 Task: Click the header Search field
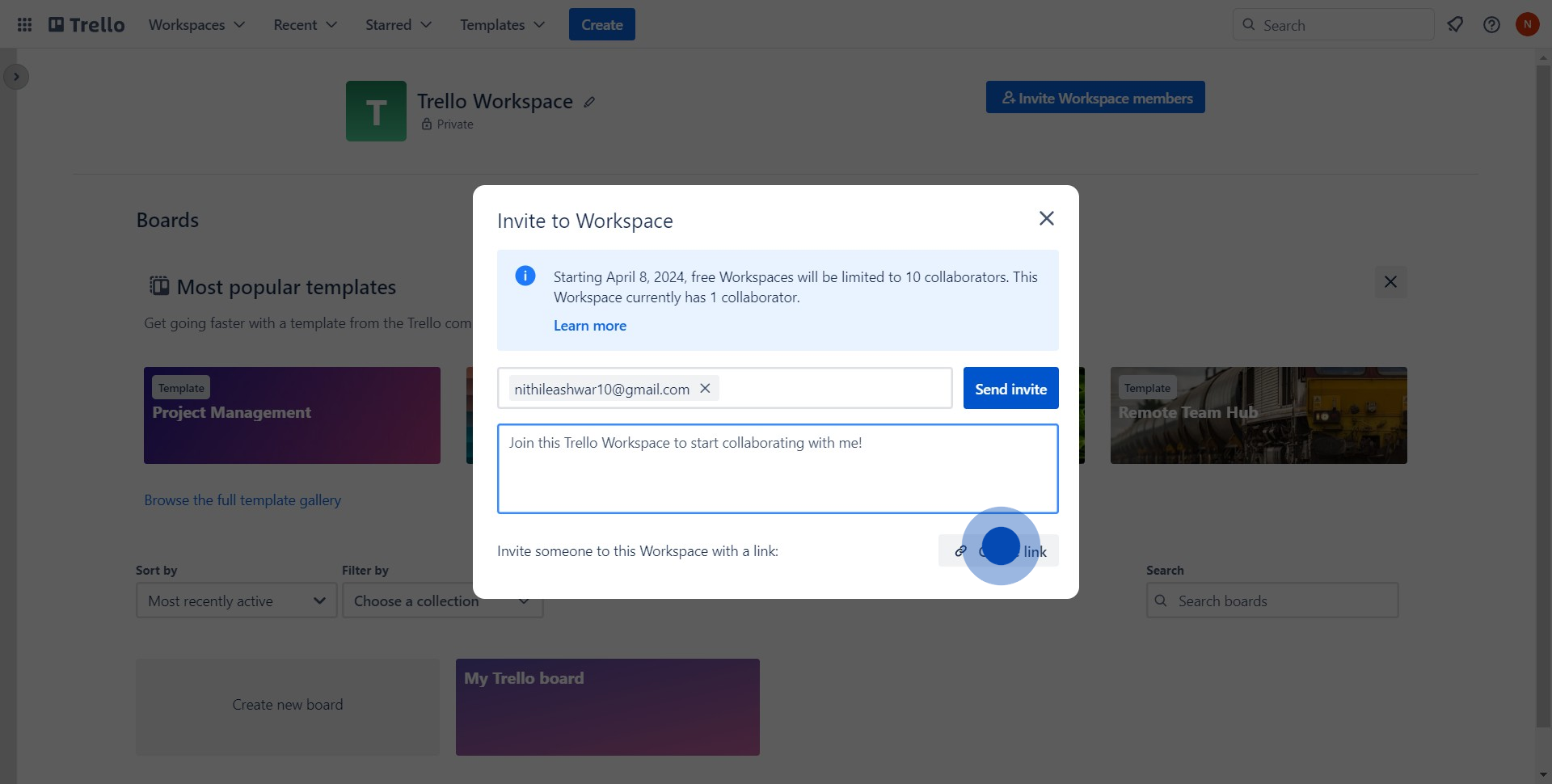[x=1333, y=25]
